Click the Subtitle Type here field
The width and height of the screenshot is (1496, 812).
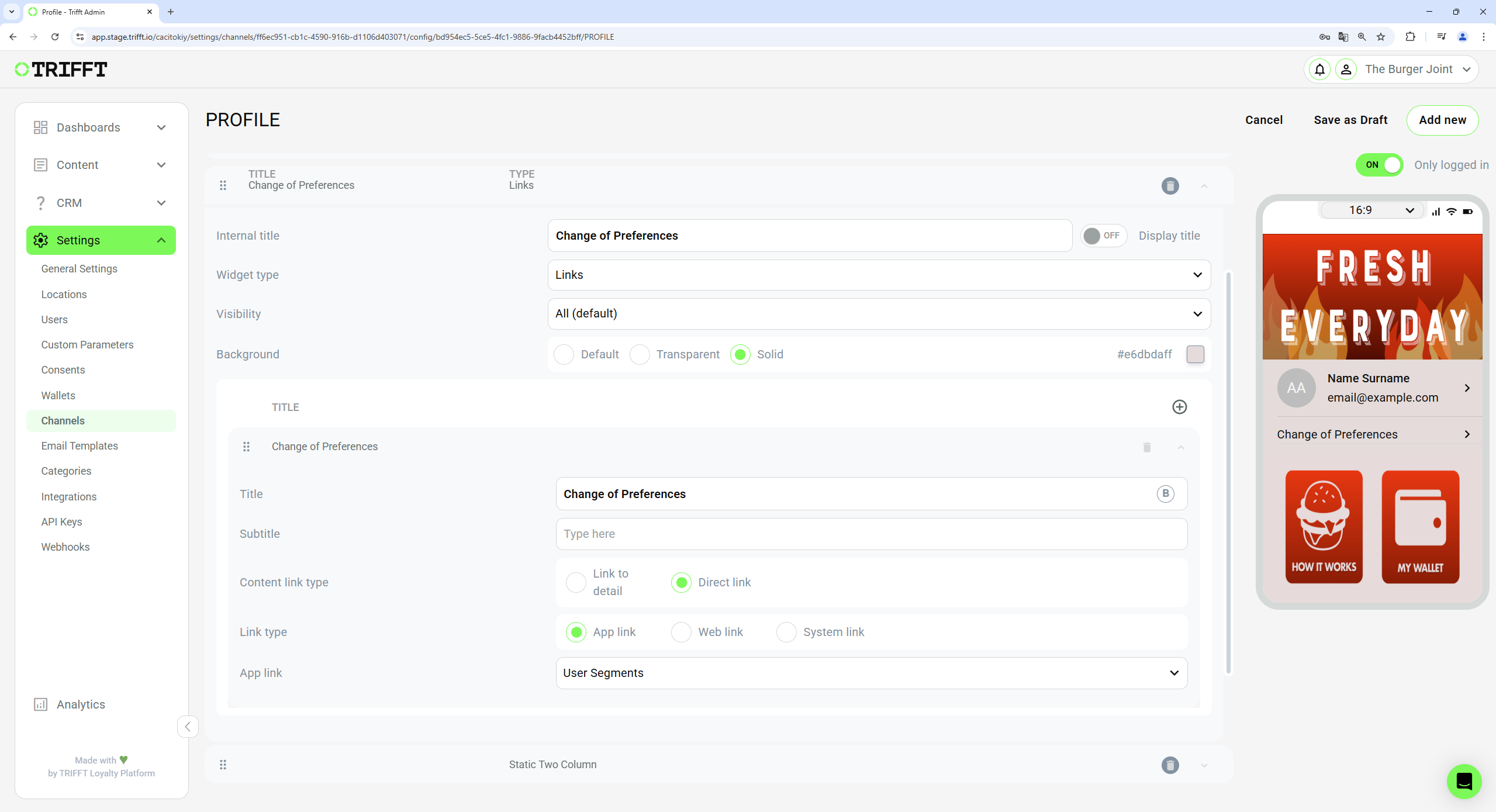tap(871, 534)
